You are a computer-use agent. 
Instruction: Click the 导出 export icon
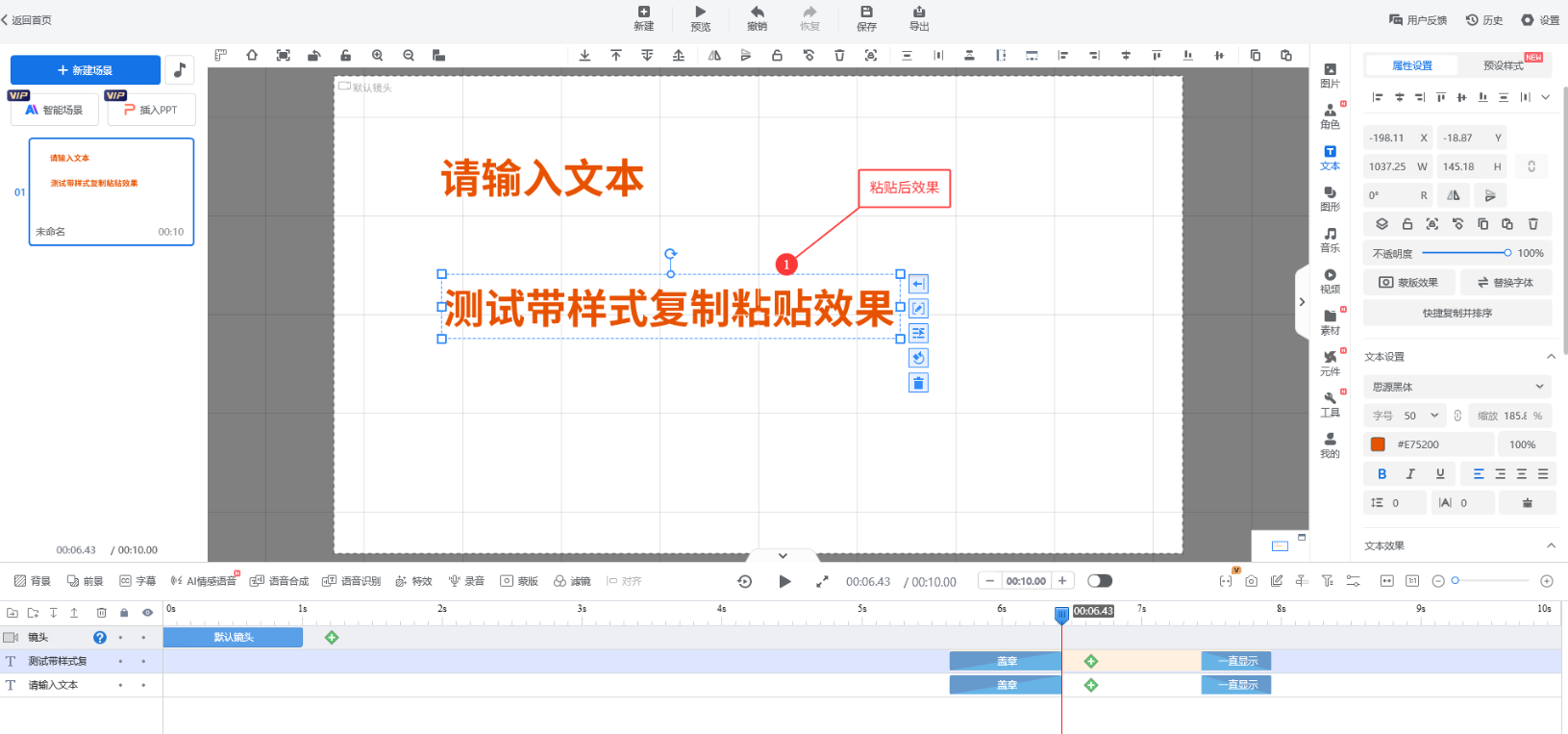click(919, 13)
